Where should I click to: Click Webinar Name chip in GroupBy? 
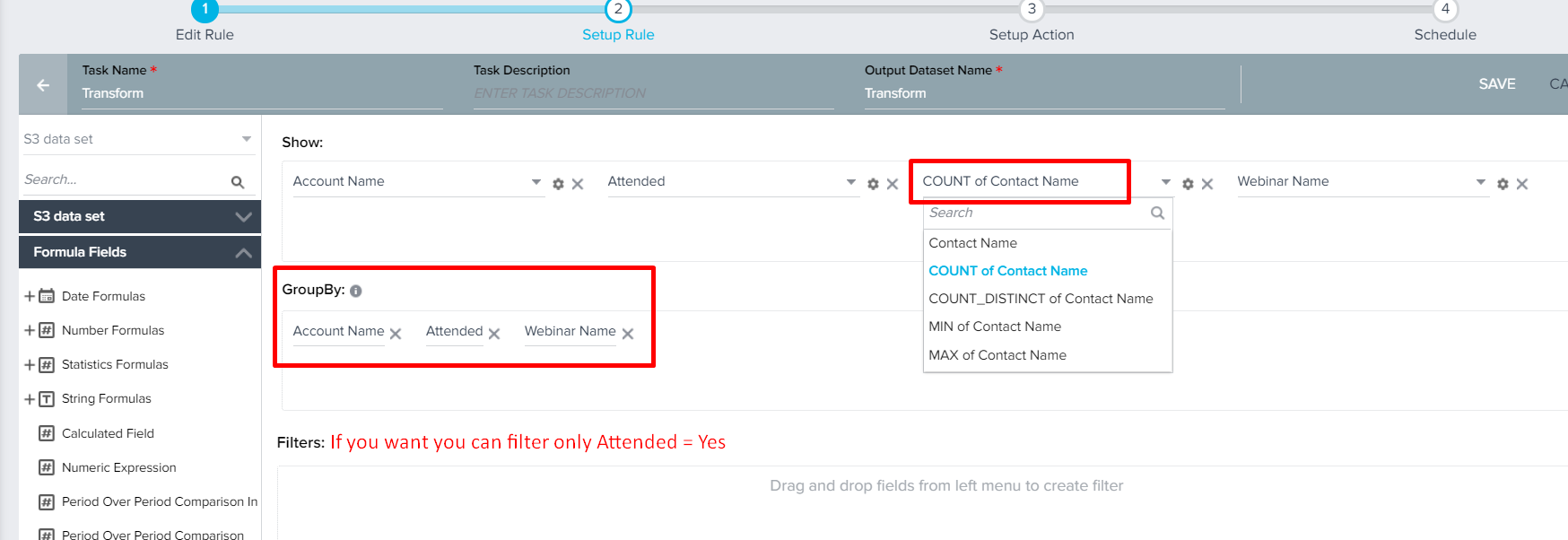click(570, 331)
